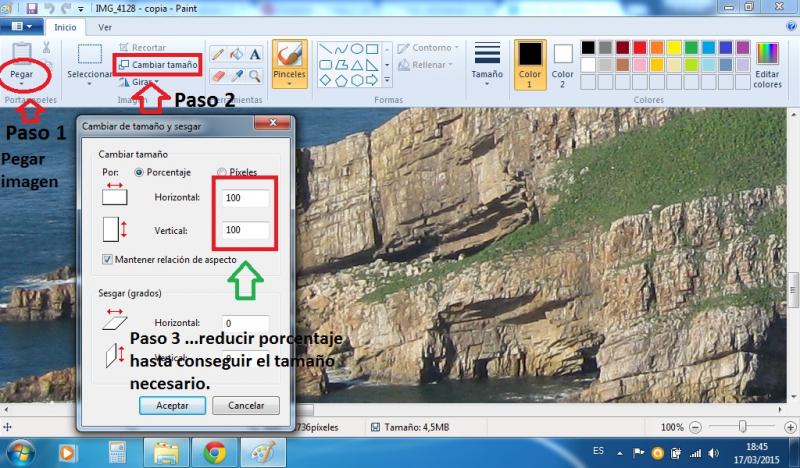800x468 pixels.
Task: Select the Pencil tool
Action: click(x=216, y=54)
